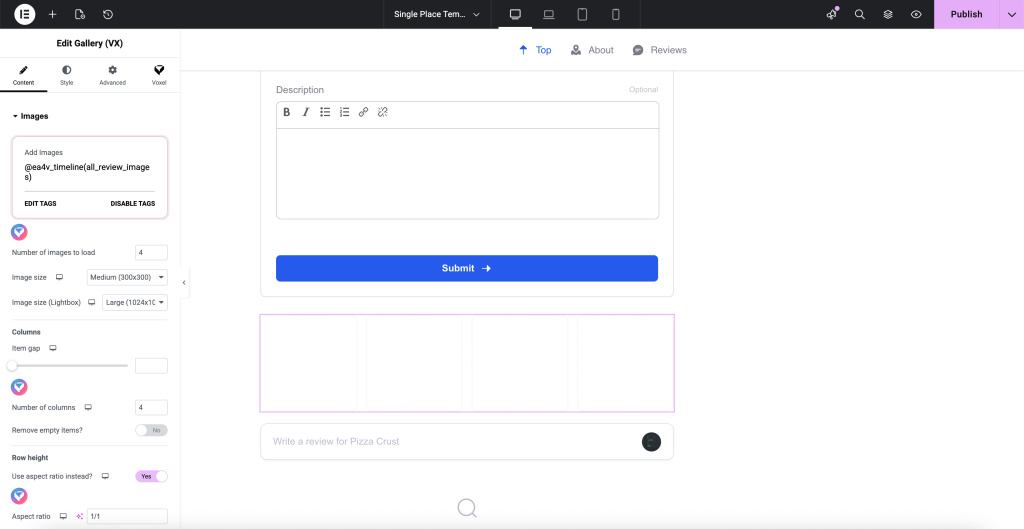
Task: Click the Item gap slider
Action: pos(70,366)
